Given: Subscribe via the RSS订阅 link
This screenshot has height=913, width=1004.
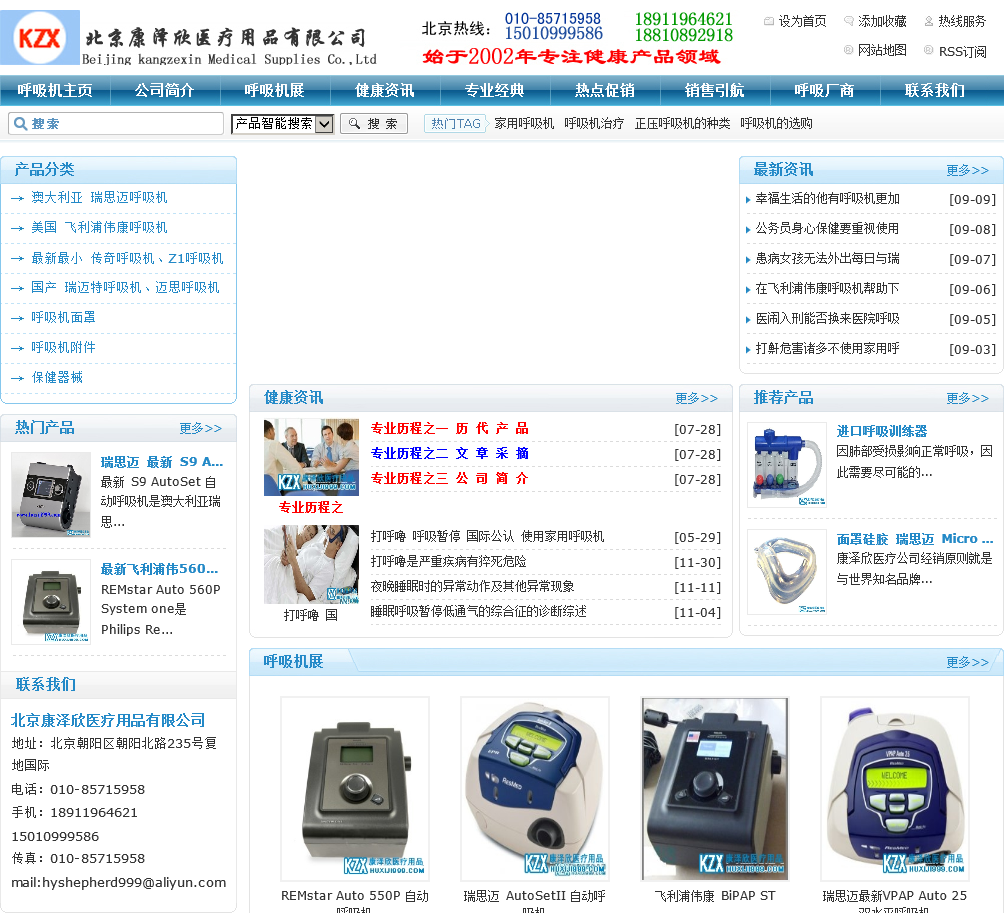Looking at the screenshot, I should [x=962, y=51].
